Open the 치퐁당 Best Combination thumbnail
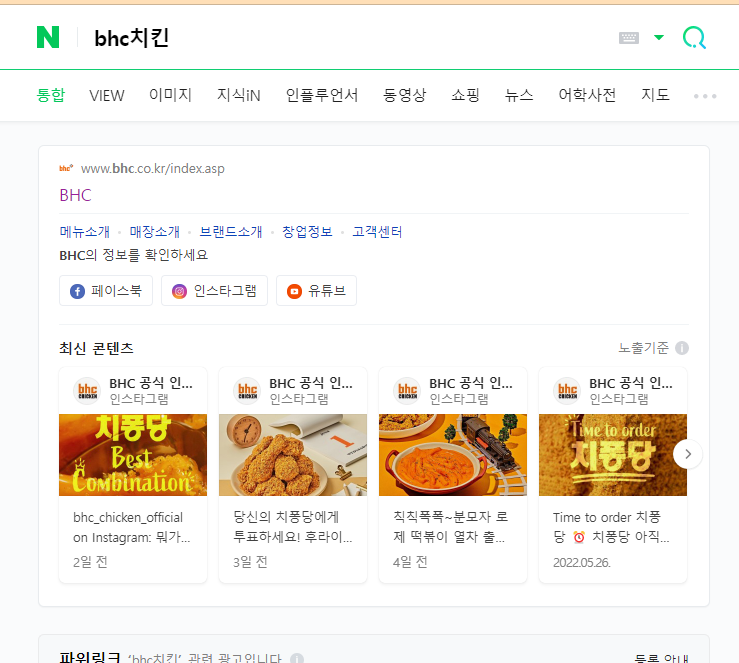 [133, 455]
